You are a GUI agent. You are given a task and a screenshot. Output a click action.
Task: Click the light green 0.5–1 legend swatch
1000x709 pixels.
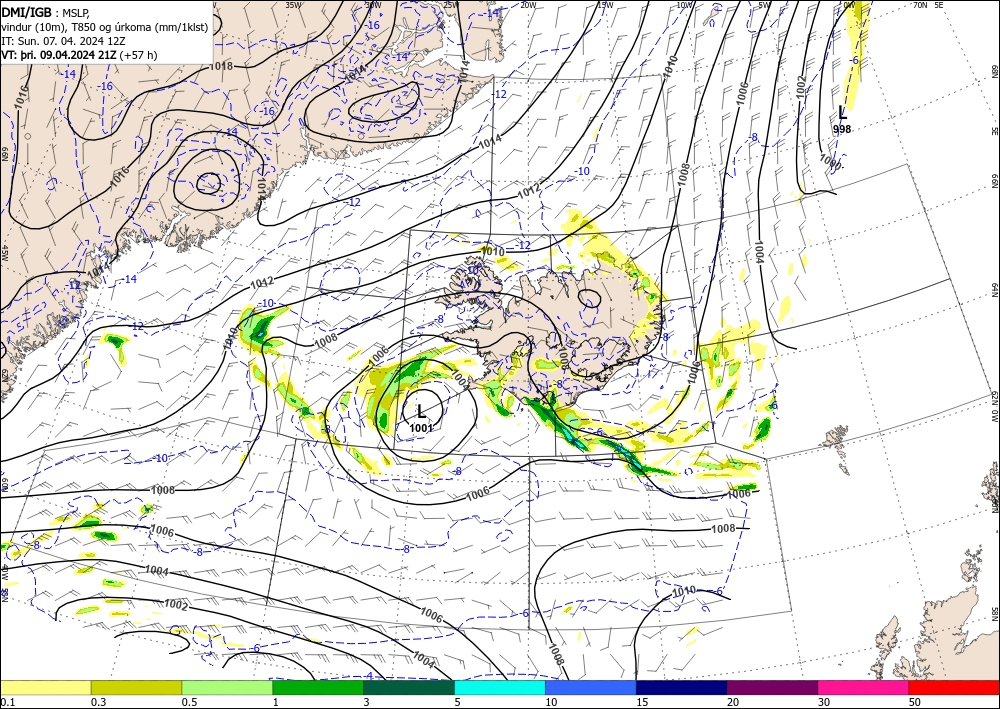(x=227, y=687)
